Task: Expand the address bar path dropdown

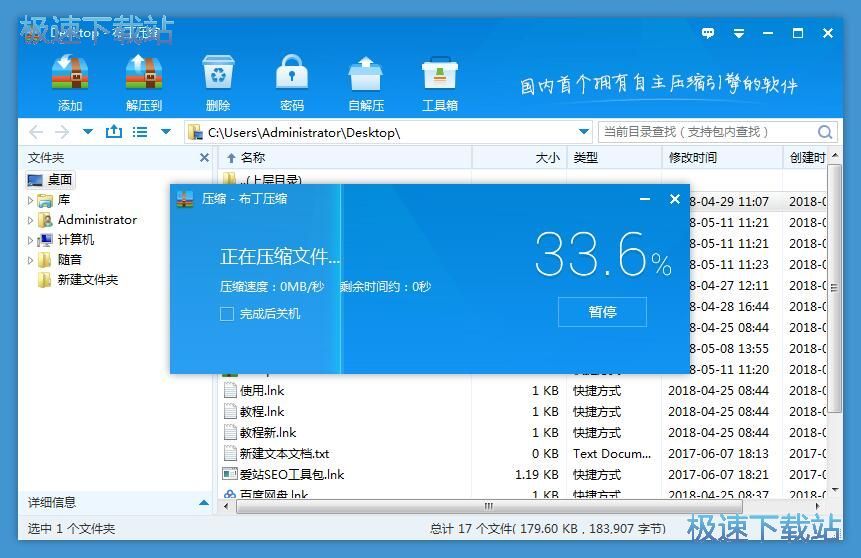Action: click(x=584, y=132)
